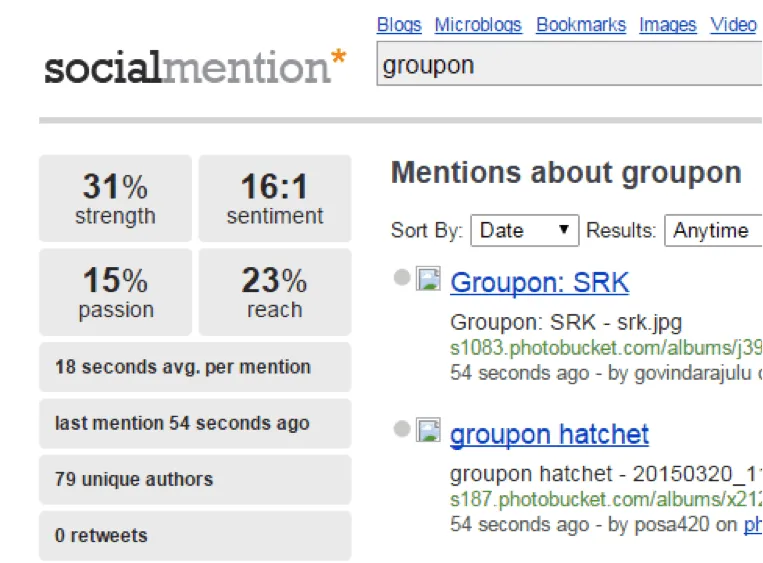
Task: Click the gray dot next to Groupon: SRK
Action: pos(402,278)
